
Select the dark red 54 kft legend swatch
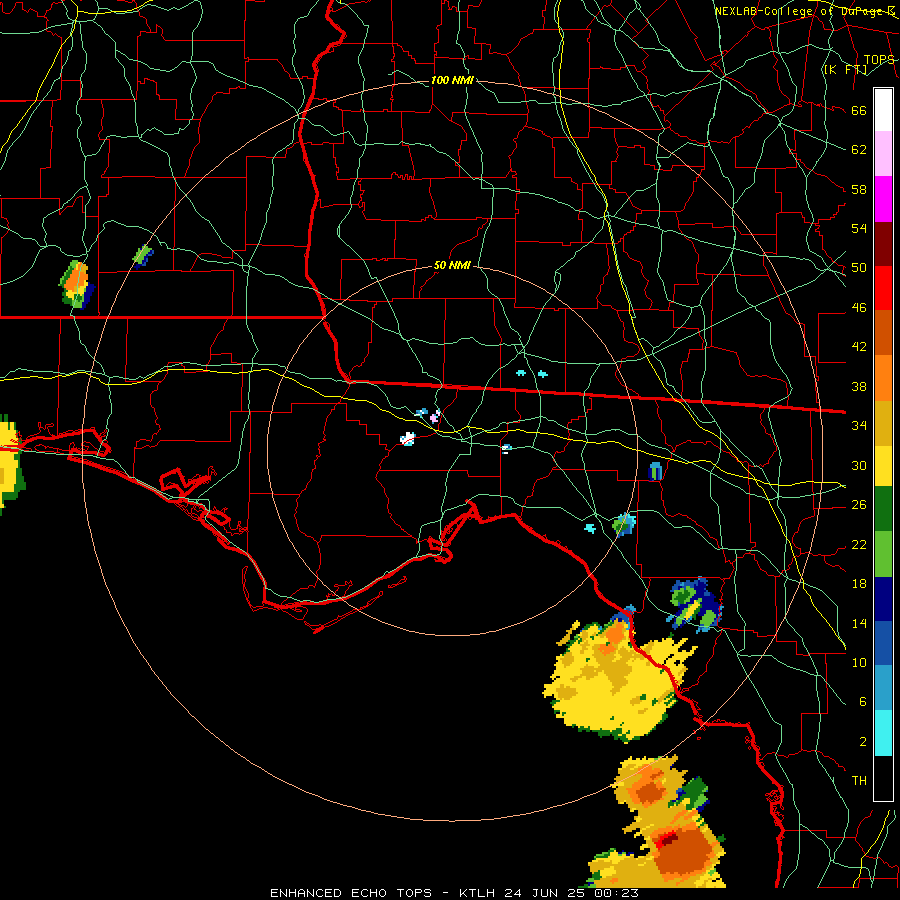tap(883, 243)
